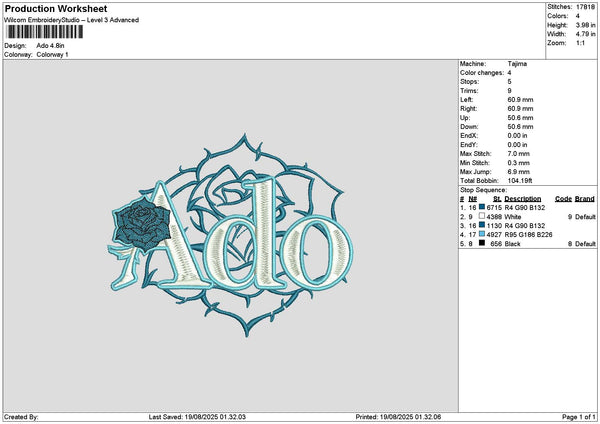Screen dimensions: 600x424
Task: Click the stitches value '17818'
Action: [585, 7]
